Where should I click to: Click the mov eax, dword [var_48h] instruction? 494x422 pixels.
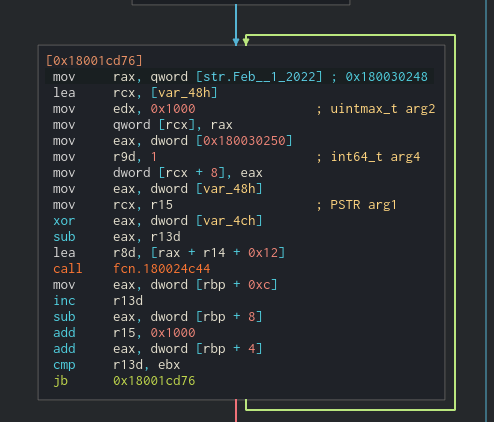coord(158,189)
